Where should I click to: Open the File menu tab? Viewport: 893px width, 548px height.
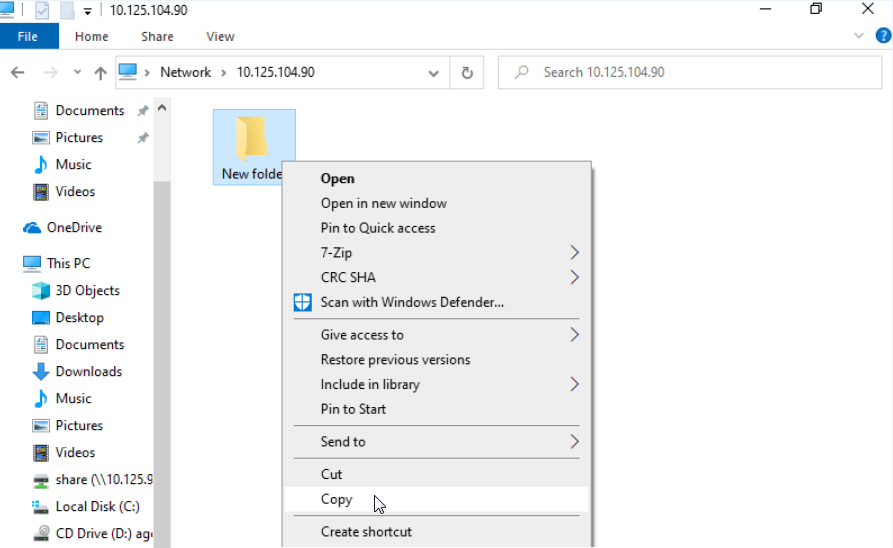click(x=28, y=36)
